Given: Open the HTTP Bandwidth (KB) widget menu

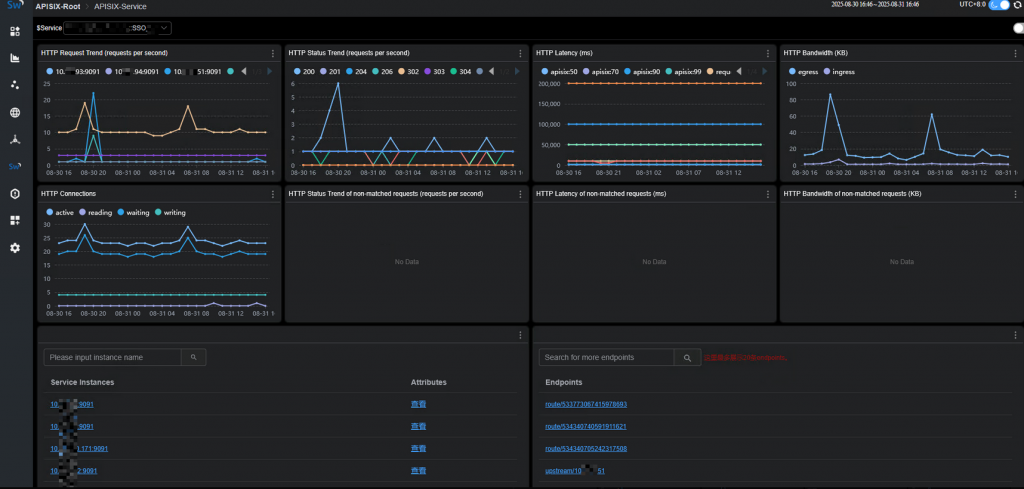Looking at the screenshot, I should tap(1016, 54).
